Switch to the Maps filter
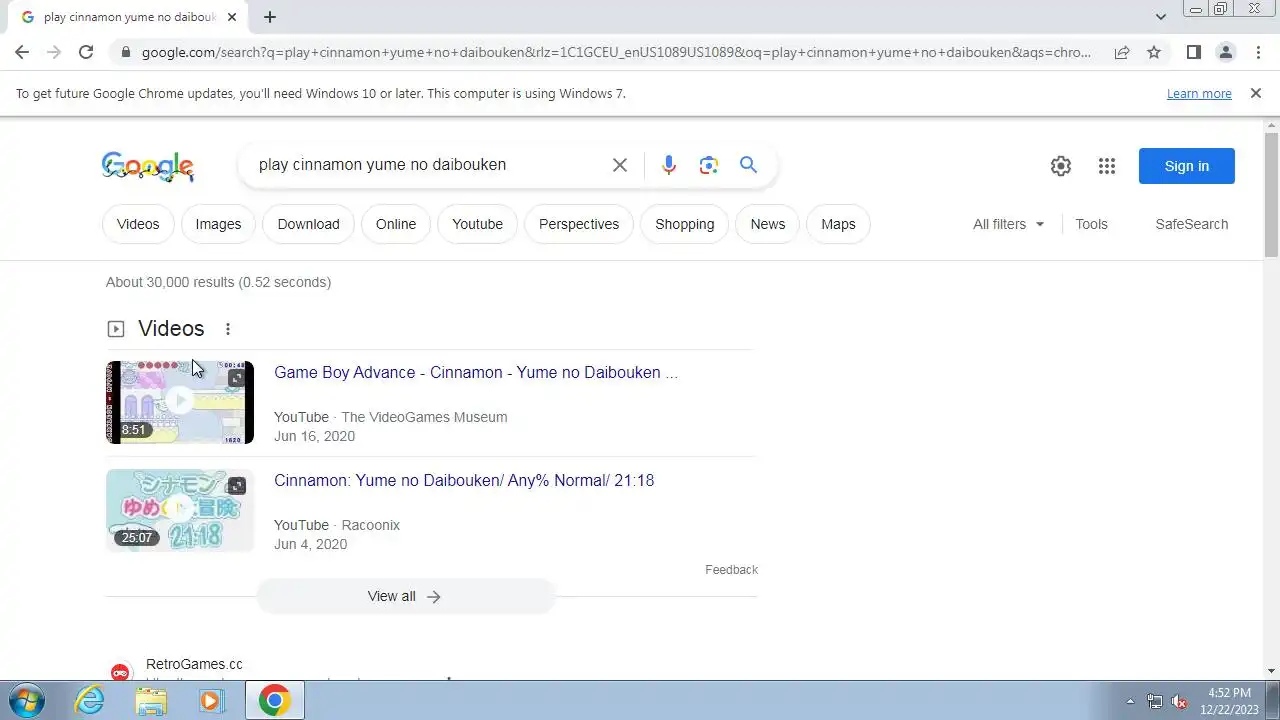 tap(838, 224)
